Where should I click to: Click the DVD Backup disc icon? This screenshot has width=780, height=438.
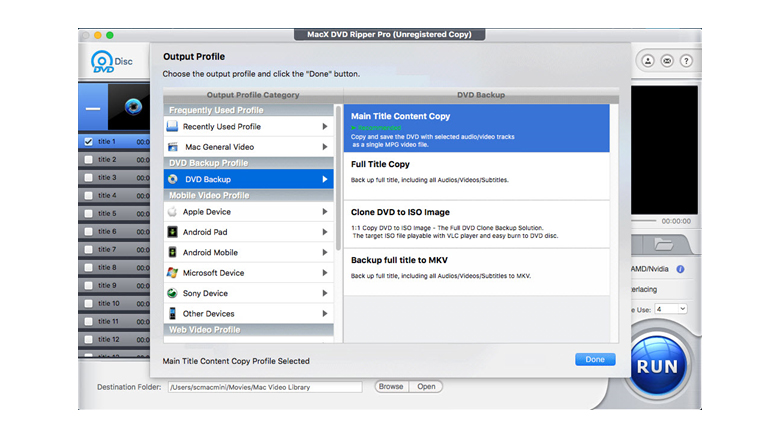tap(173, 179)
